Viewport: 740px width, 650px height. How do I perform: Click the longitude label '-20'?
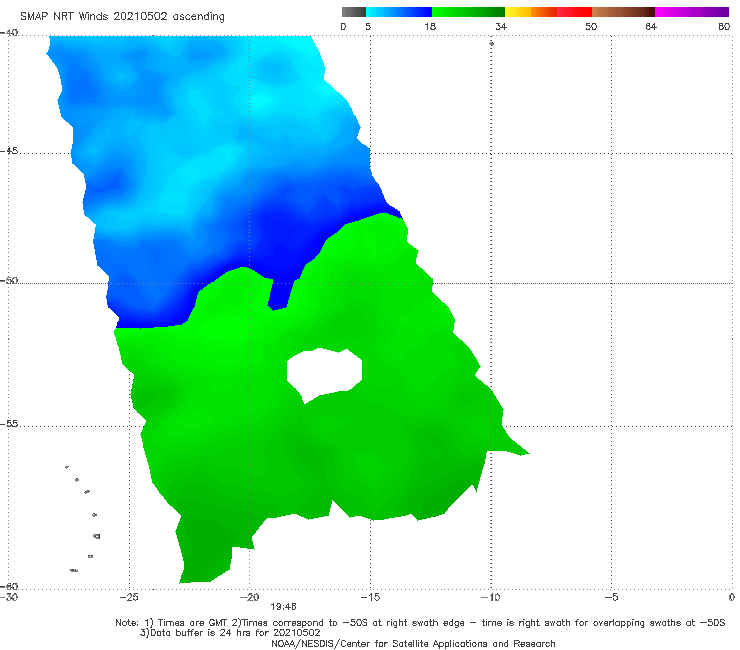click(x=249, y=597)
